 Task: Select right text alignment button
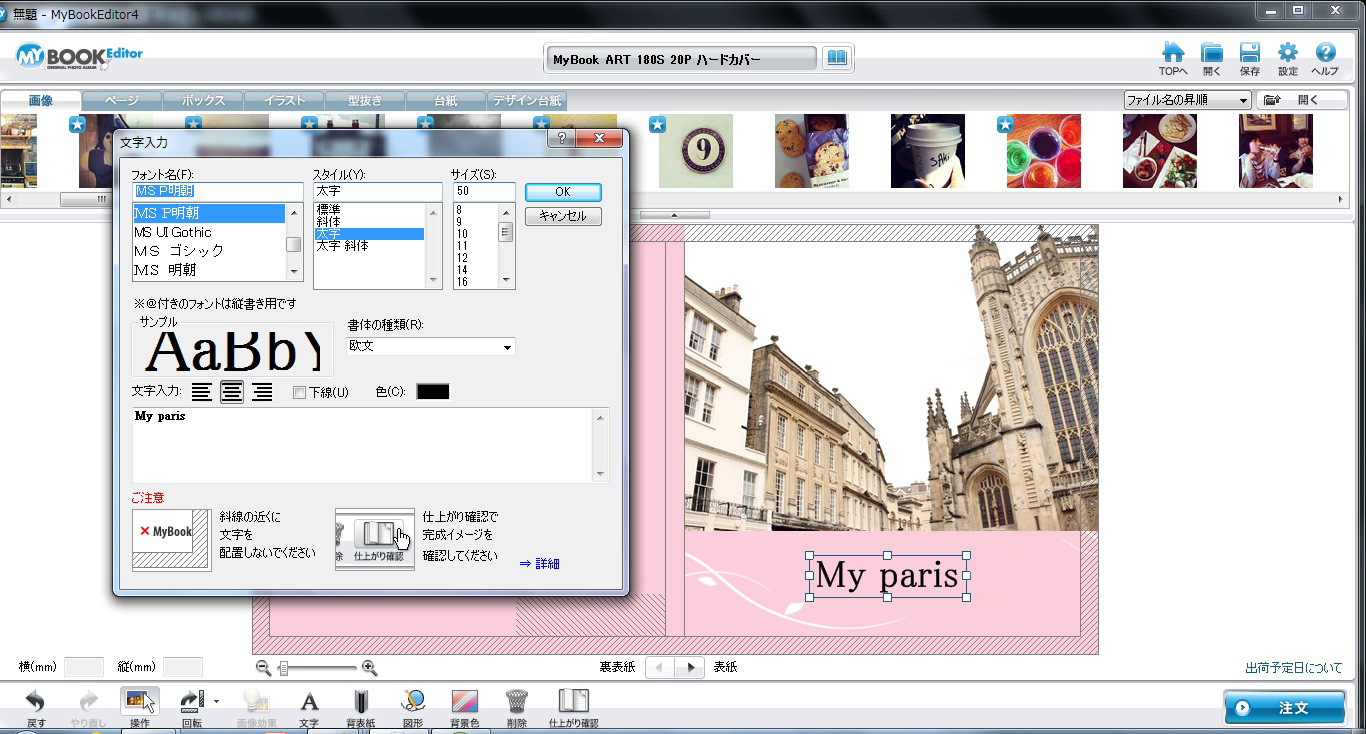262,392
